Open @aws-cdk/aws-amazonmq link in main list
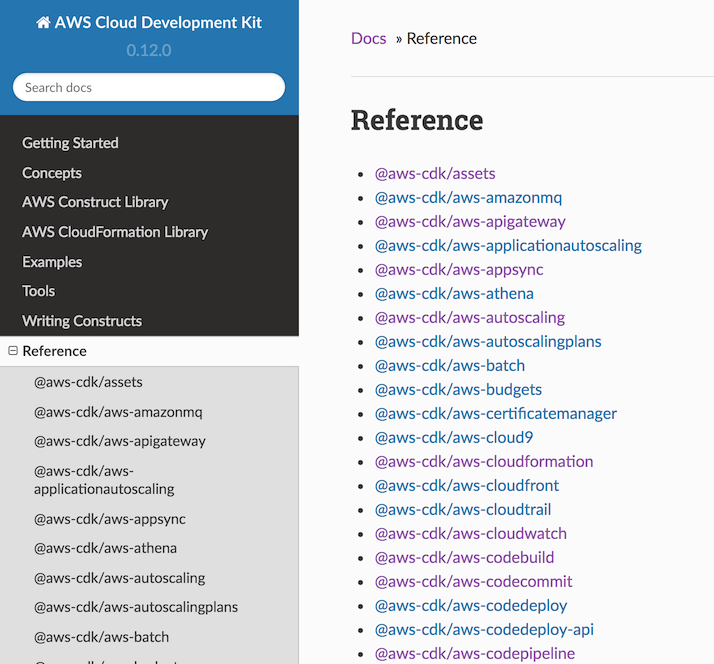 [x=468, y=198]
